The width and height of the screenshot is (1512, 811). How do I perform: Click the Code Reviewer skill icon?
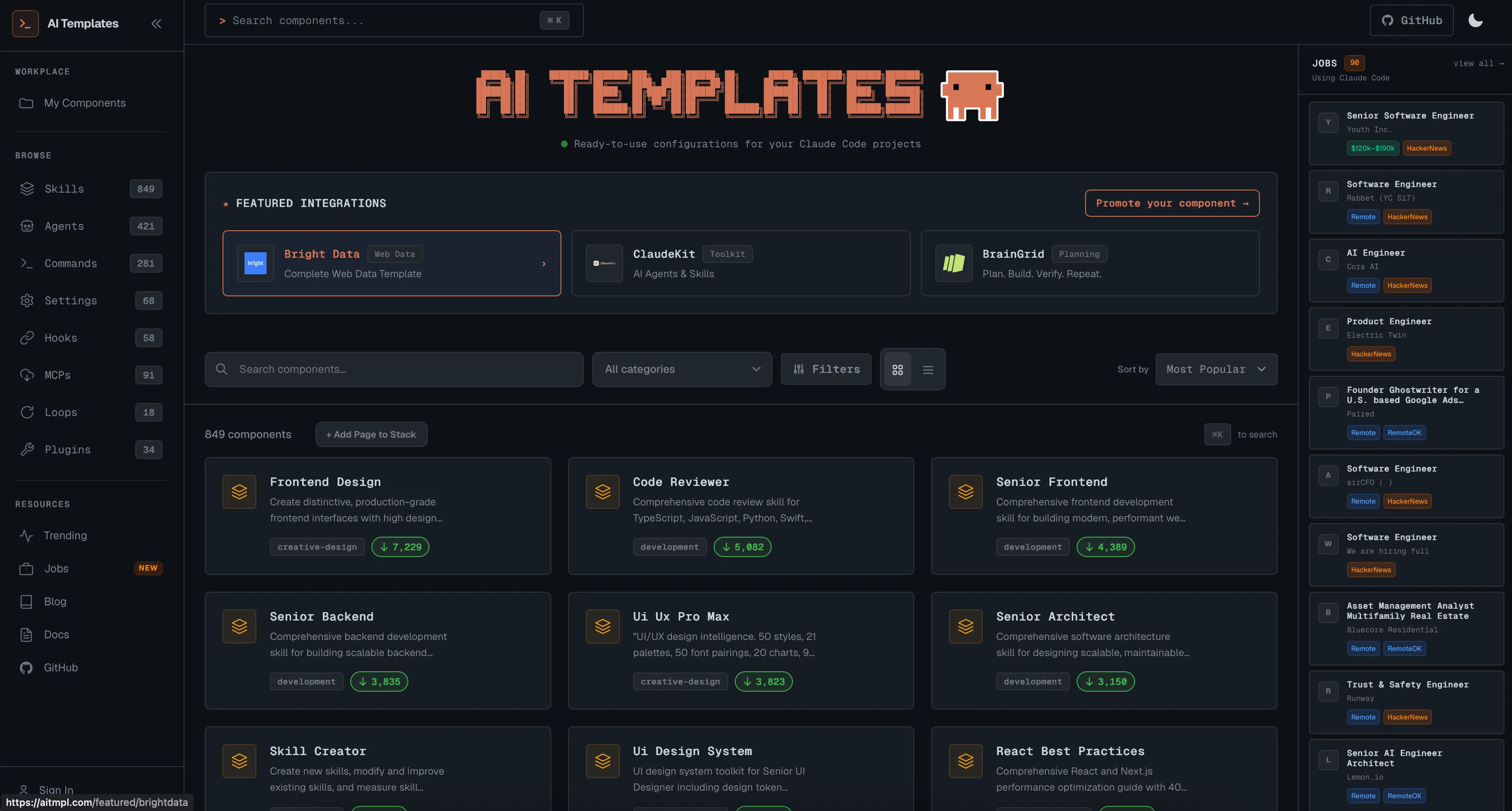click(603, 491)
